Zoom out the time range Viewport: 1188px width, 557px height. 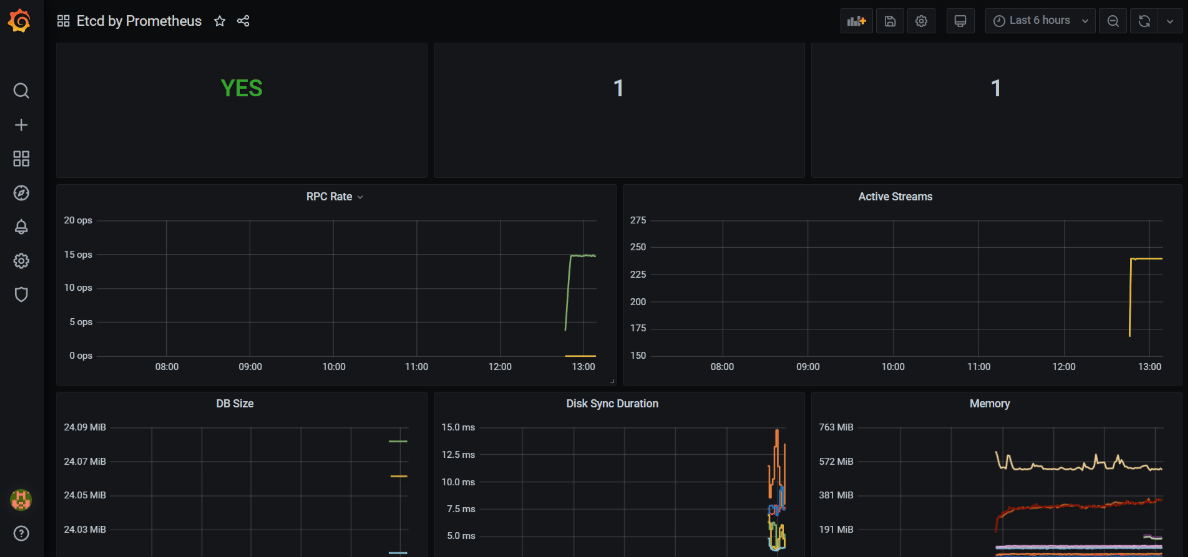(x=1113, y=21)
